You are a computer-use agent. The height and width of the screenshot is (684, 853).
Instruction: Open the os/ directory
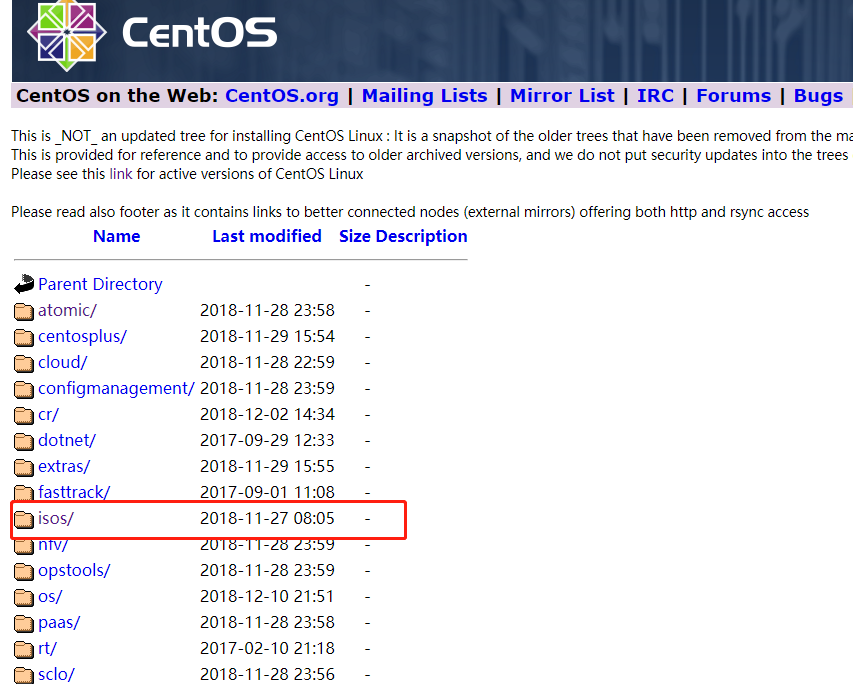point(50,596)
